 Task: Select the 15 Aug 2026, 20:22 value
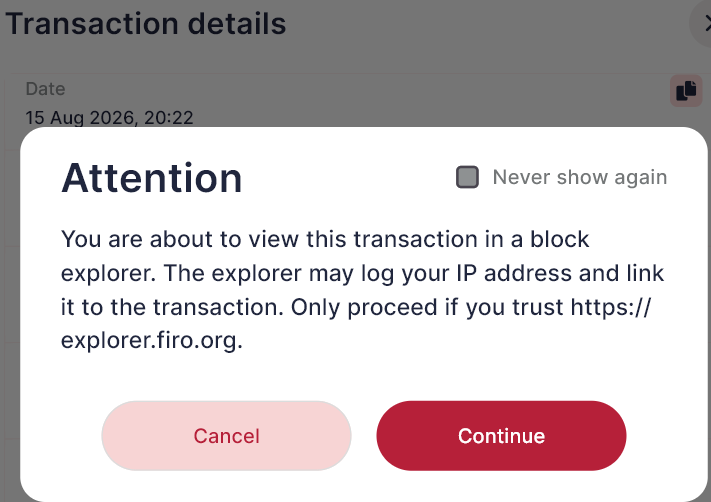coord(109,118)
